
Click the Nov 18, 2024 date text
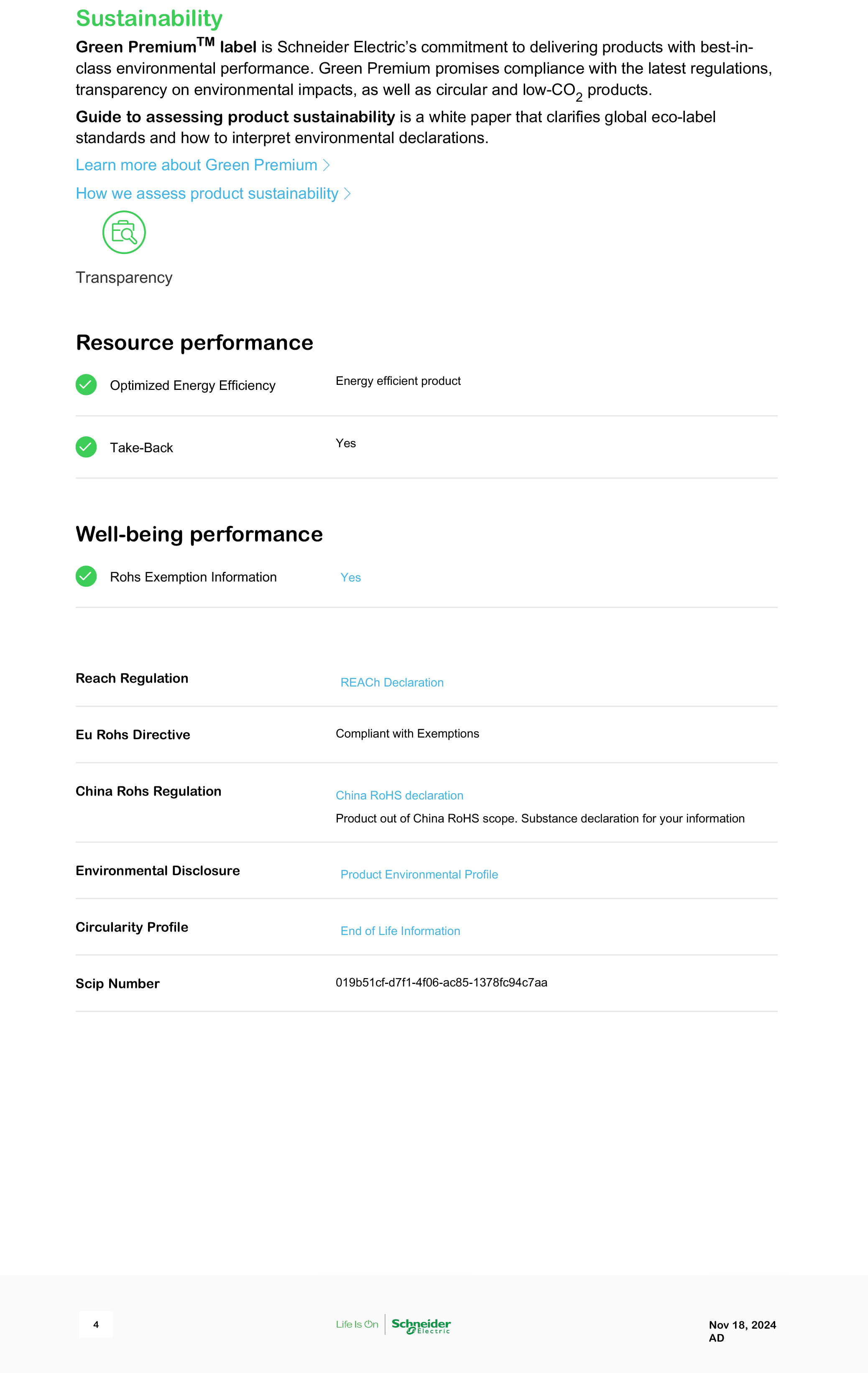tap(742, 1324)
